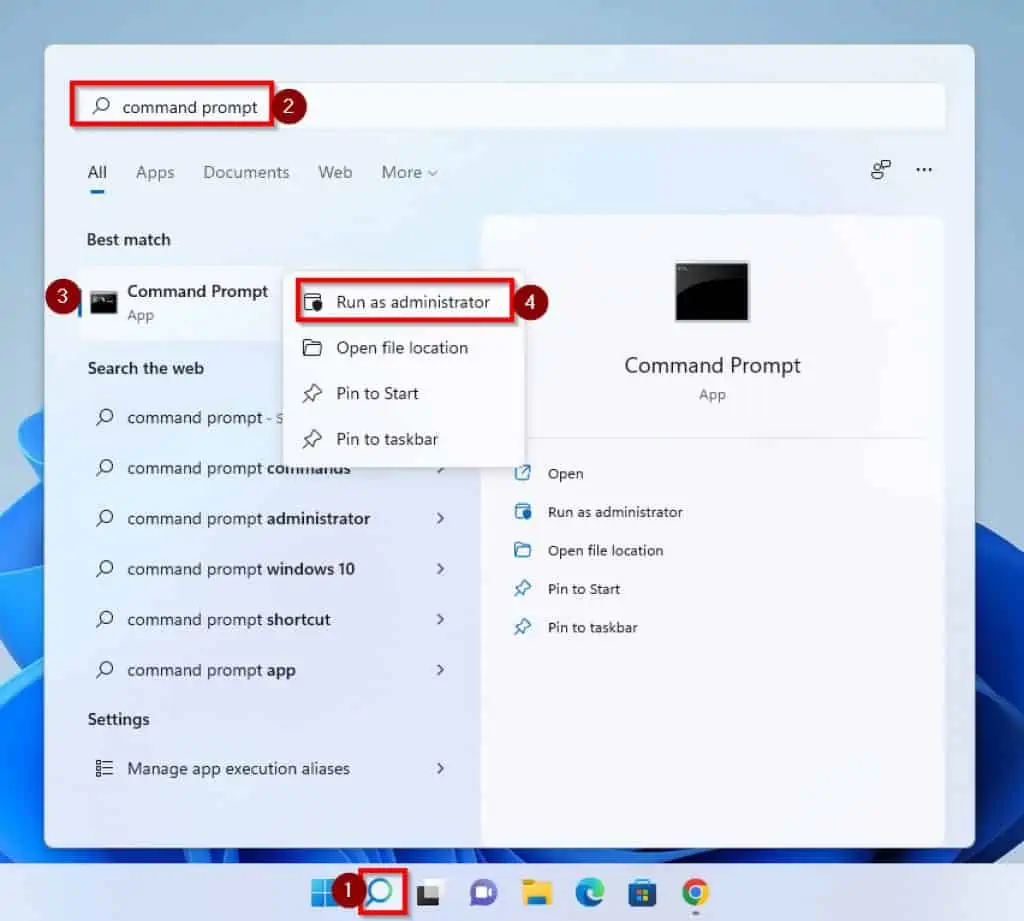Switch to the Apps search tab
1024x921 pixels.
point(155,173)
